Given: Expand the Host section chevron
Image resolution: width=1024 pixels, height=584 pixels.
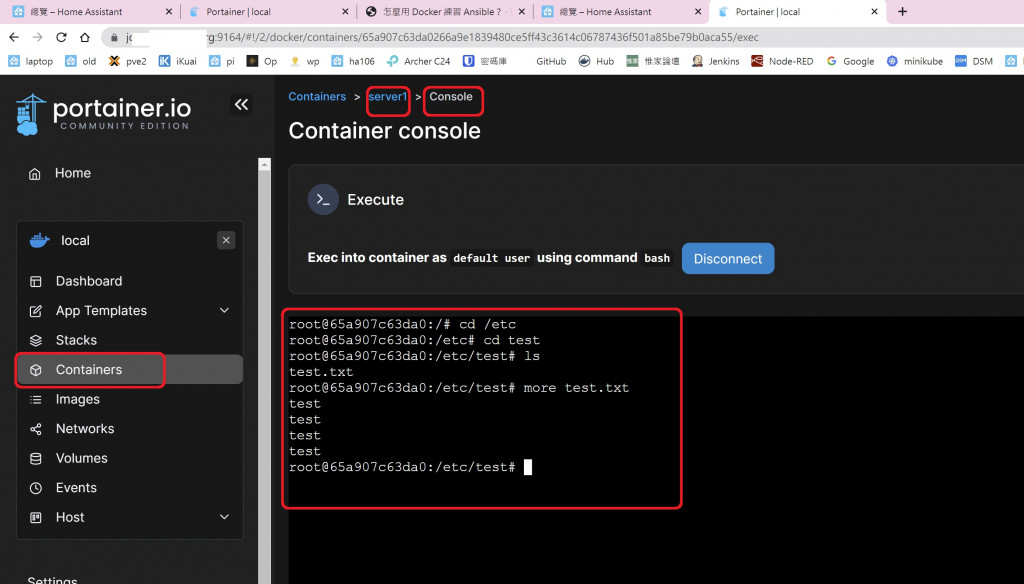Looking at the screenshot, I should click(224, 517).
